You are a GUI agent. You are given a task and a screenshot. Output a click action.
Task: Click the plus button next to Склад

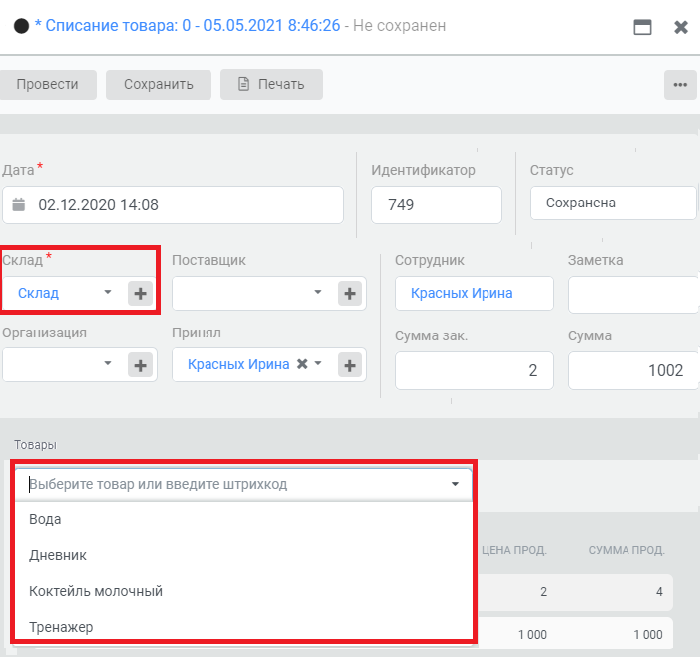click(x=141, y=294)
